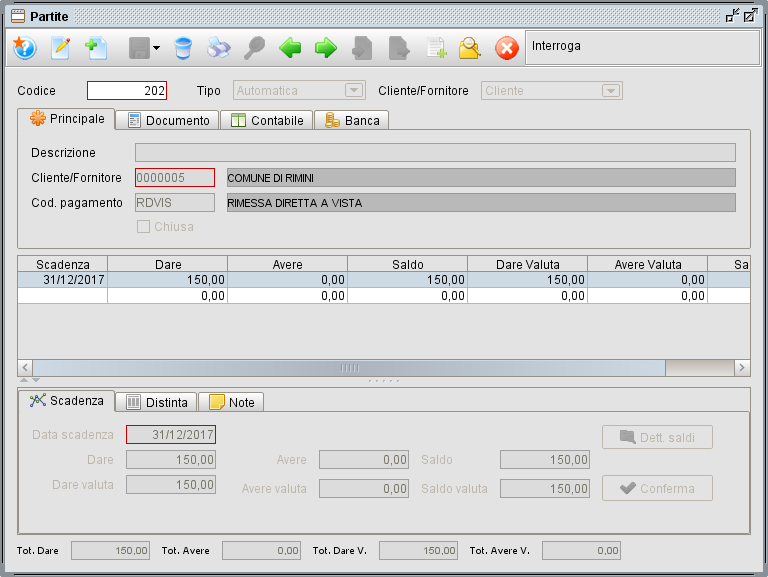Click the envelope with magnifier icon
The height and width of the screenshot is (577, 768).
pos(470,48)
